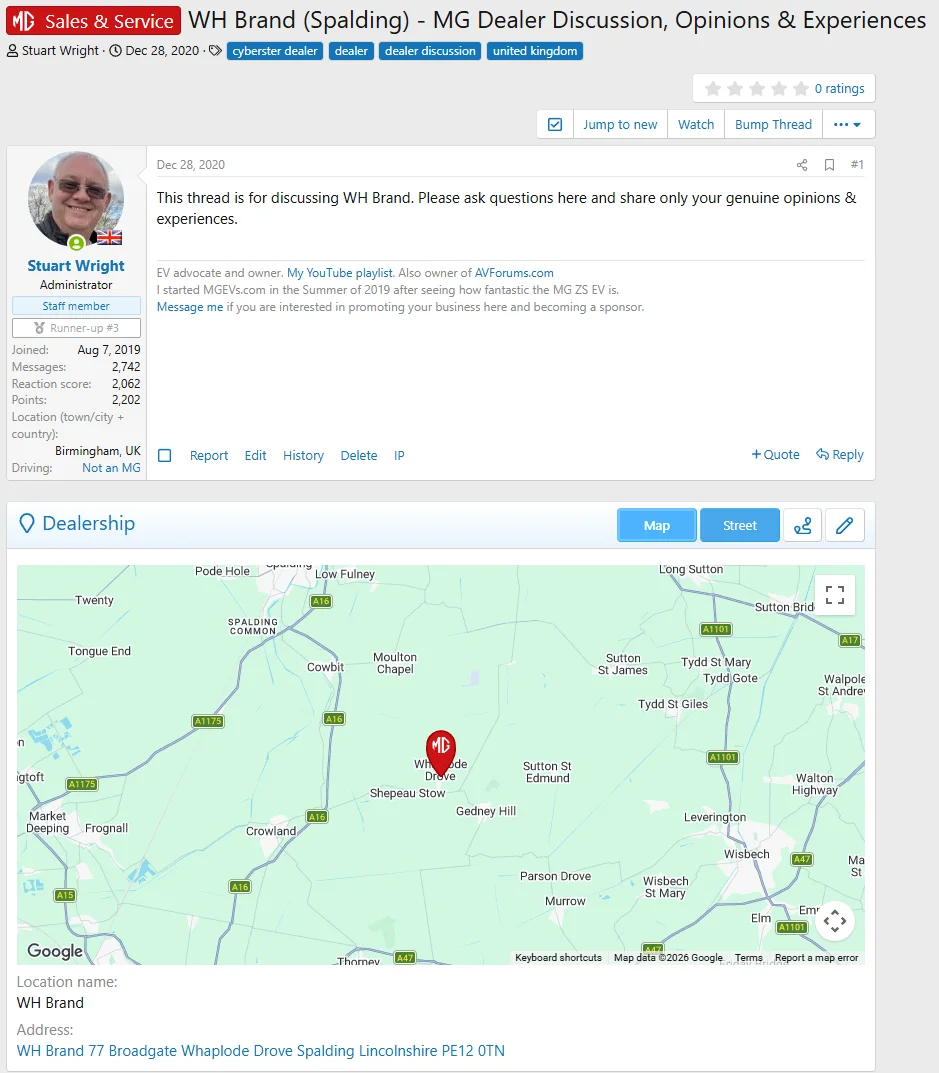The image size is (939, 1073).
Task: Bookmark post #1
Action: tap(829, 165)
